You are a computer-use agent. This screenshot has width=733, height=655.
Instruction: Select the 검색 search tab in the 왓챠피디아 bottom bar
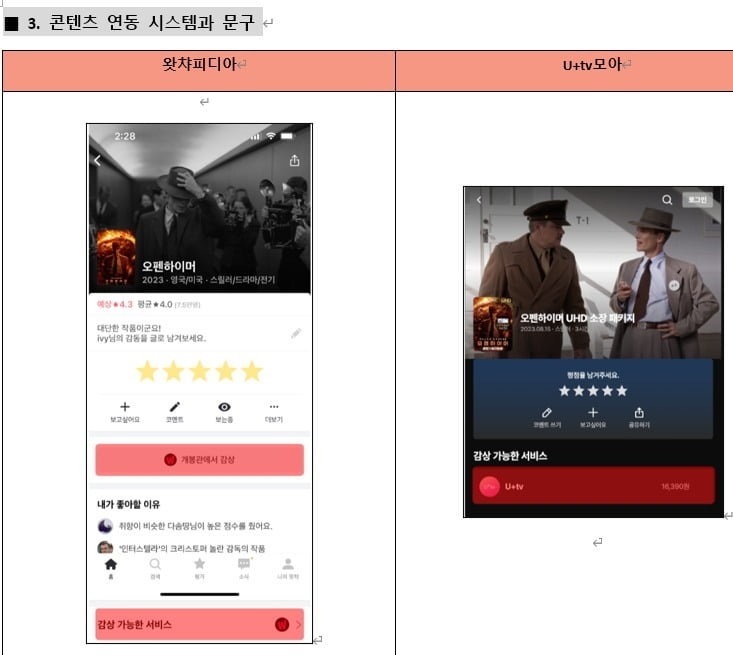click(155, 569)
